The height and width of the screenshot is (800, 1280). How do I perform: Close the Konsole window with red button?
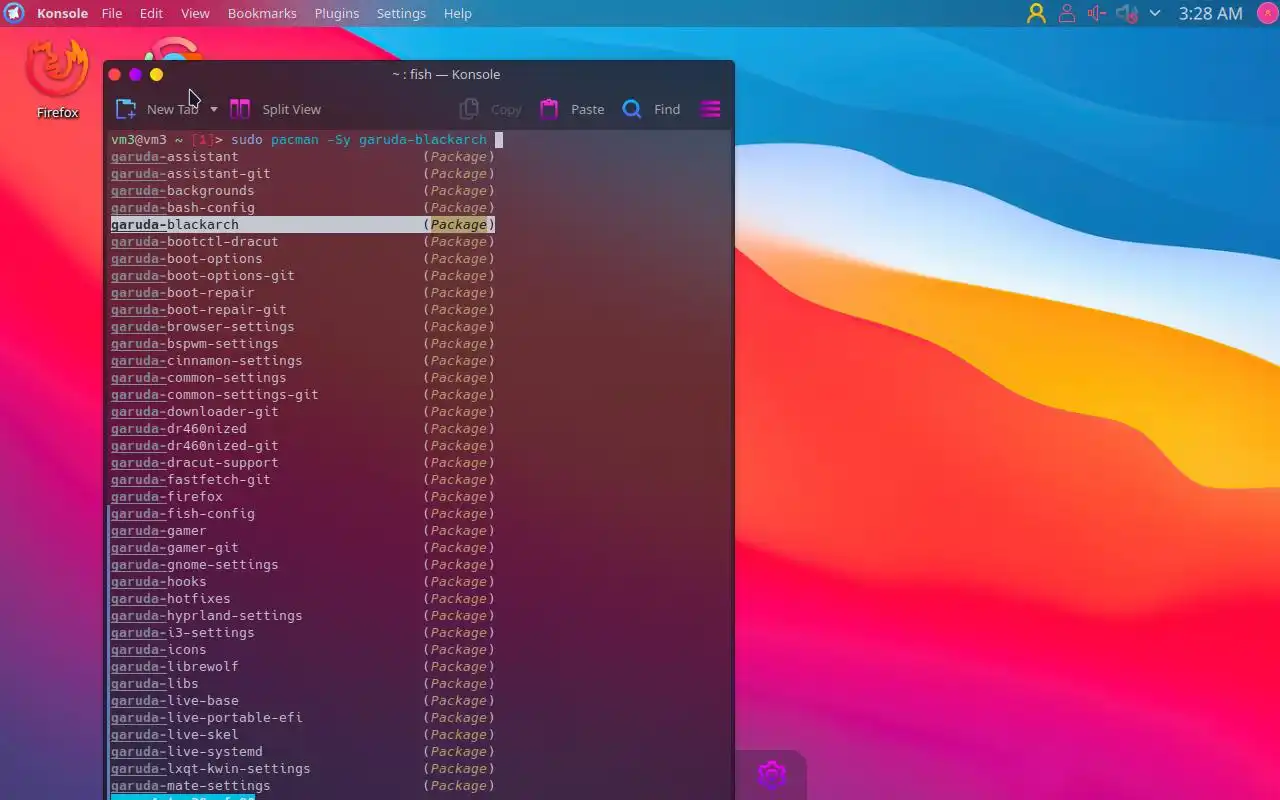click(114, 74)
